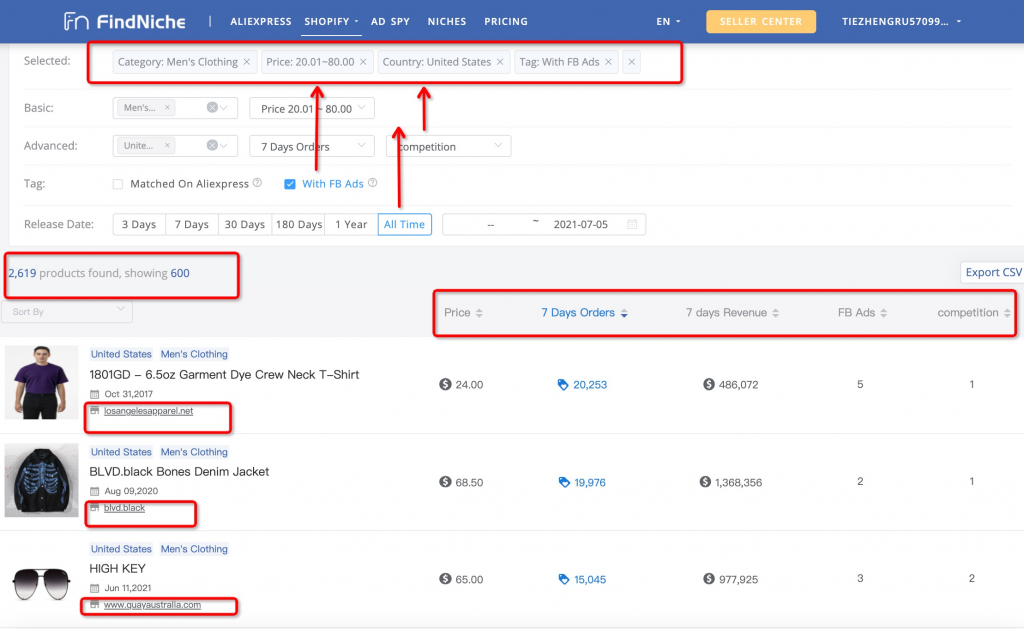1024x629 pixels.
Task: Open the 1801GD Garment Dye Crew Neck T-Shirt title
Action: click(x=224, y=374)
